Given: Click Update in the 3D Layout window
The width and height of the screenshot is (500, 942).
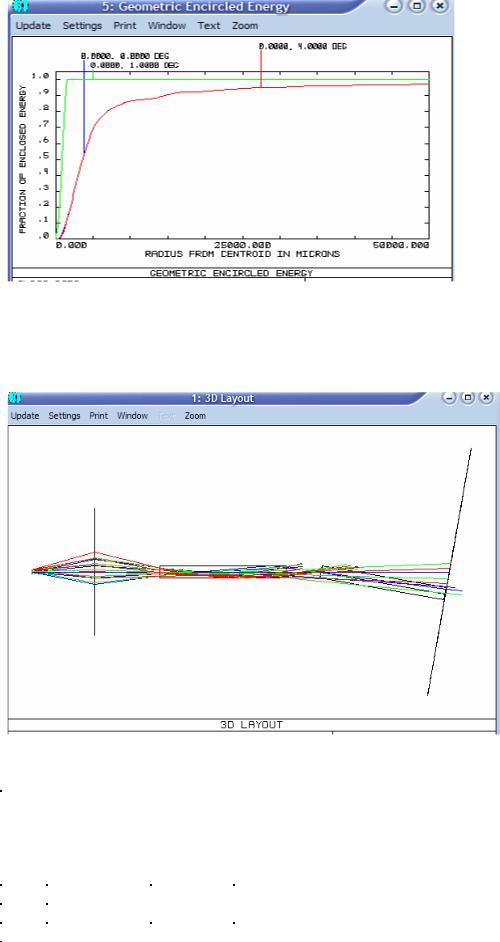Looking at the screenshot, I should pos(25,416).
